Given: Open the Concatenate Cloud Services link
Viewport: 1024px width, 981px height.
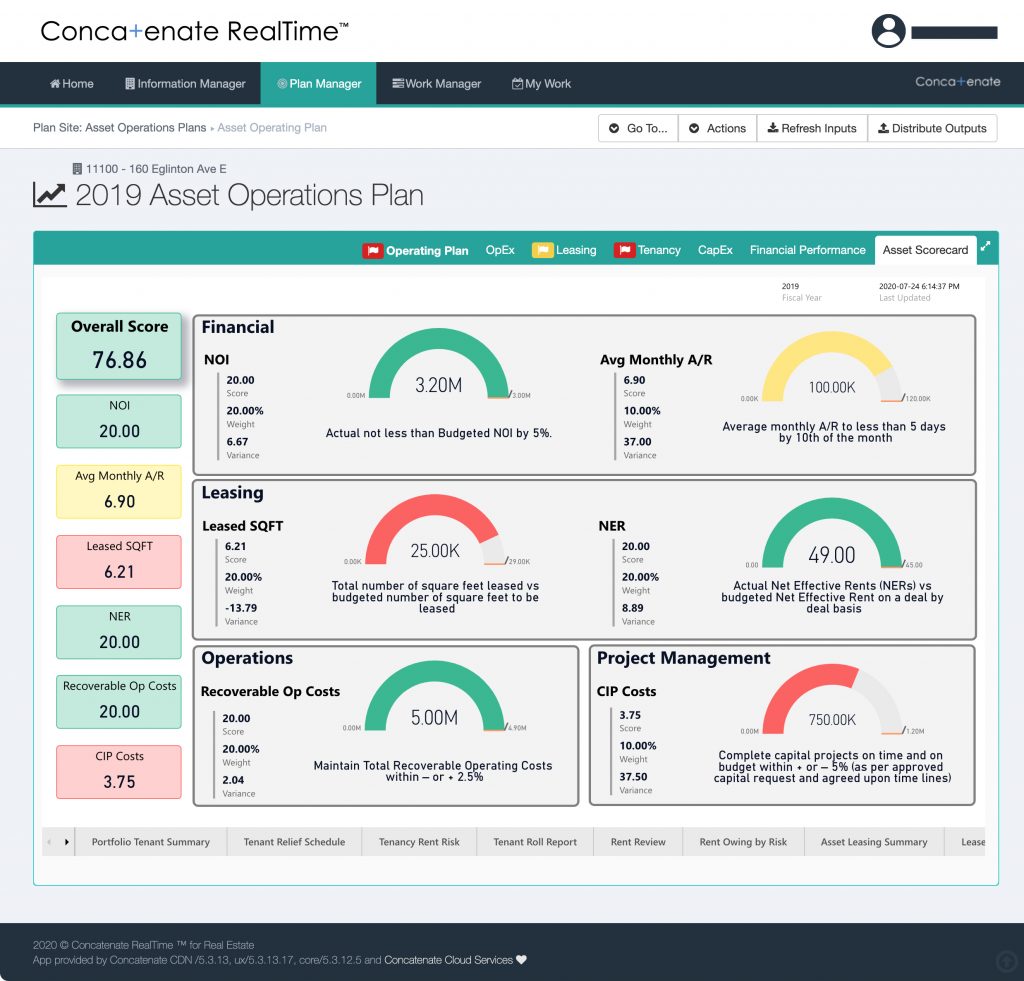Looking at the screenshot, I should point(448,960).
